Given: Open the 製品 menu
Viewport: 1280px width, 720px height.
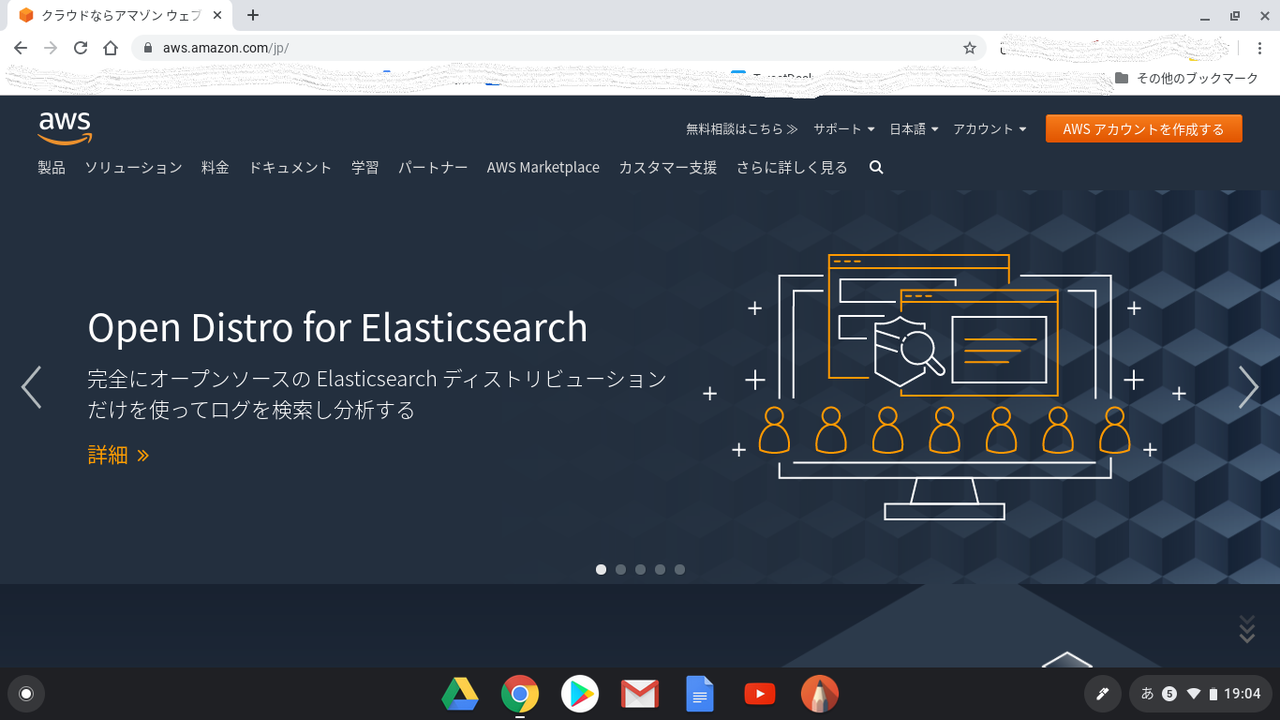Looking at the screenshot, I should 52,168.
